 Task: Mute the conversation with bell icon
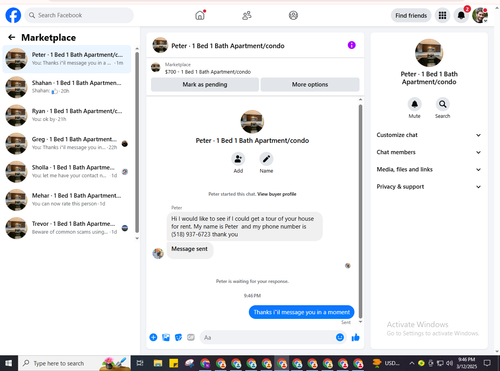point(415,104)
